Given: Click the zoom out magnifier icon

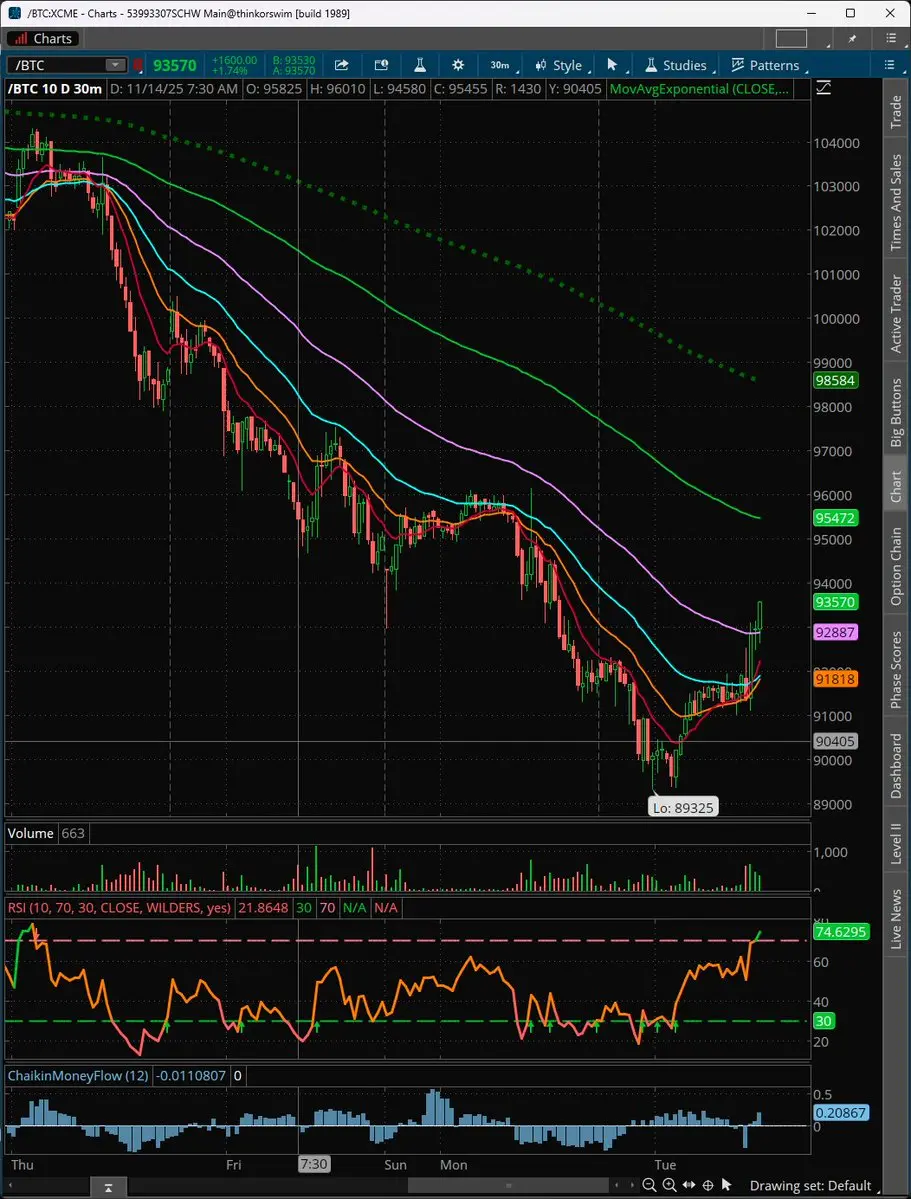Looking at the screenshot, I should tap(649, 1185).
